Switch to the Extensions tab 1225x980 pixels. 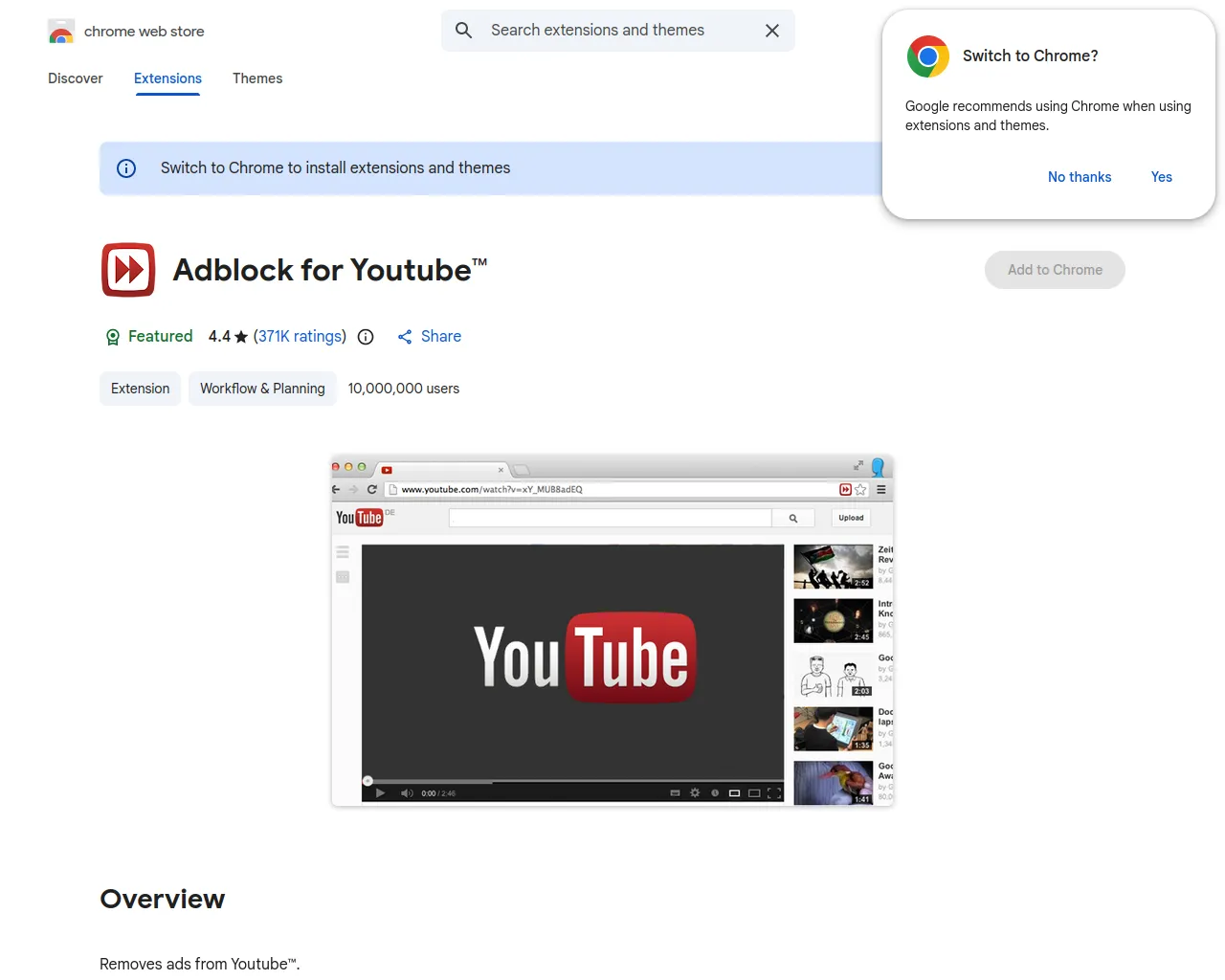pos(167,78)
